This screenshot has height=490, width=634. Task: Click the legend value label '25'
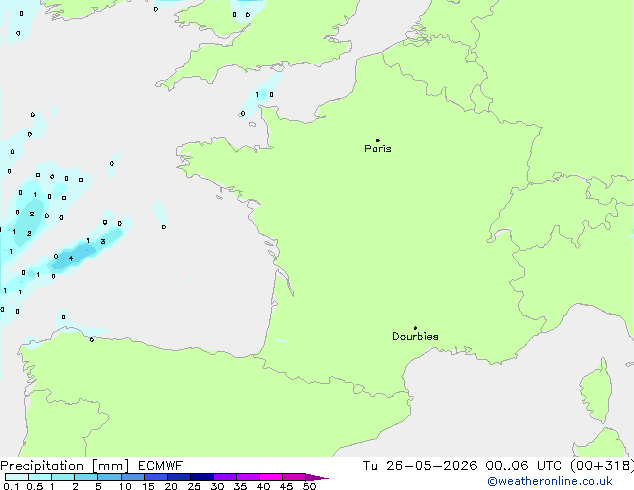(194, 486)
